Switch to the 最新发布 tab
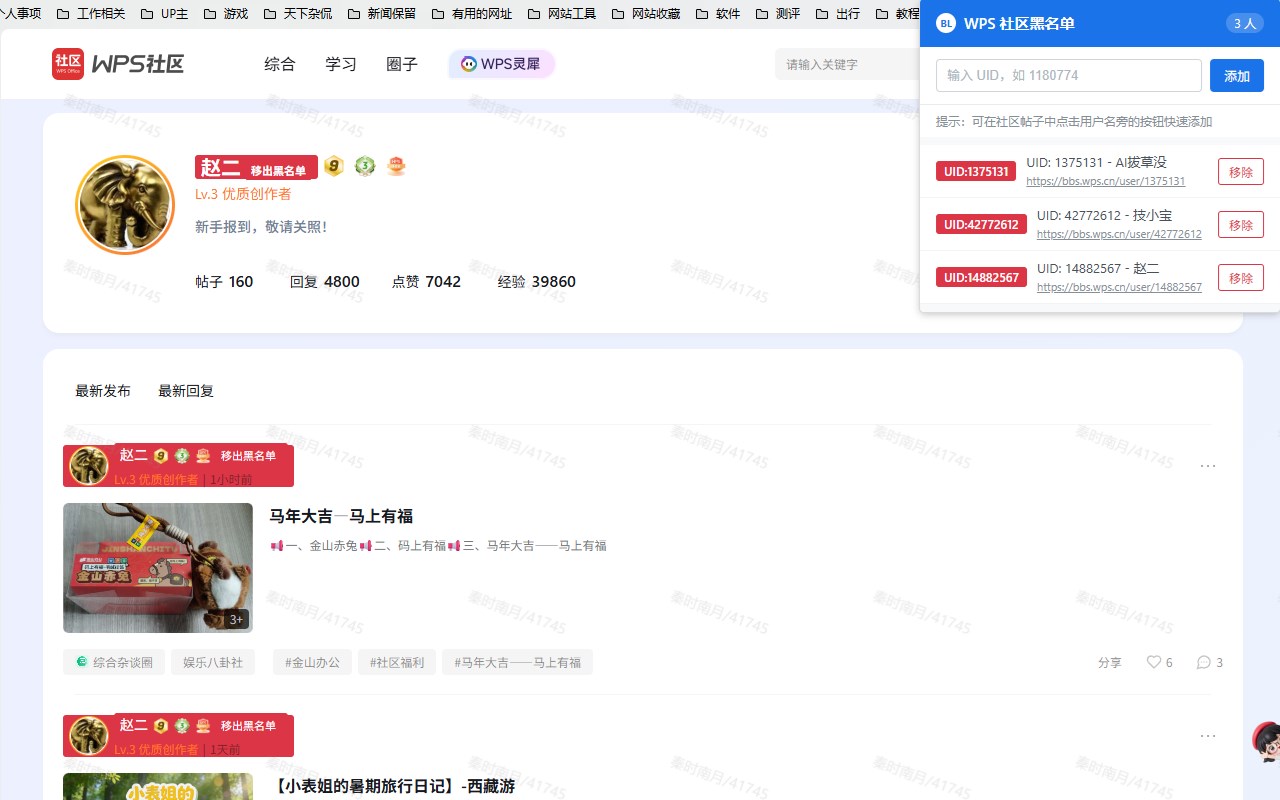Image resolution: width=1280 pixels, height=800 pixels. click(103, 391)
